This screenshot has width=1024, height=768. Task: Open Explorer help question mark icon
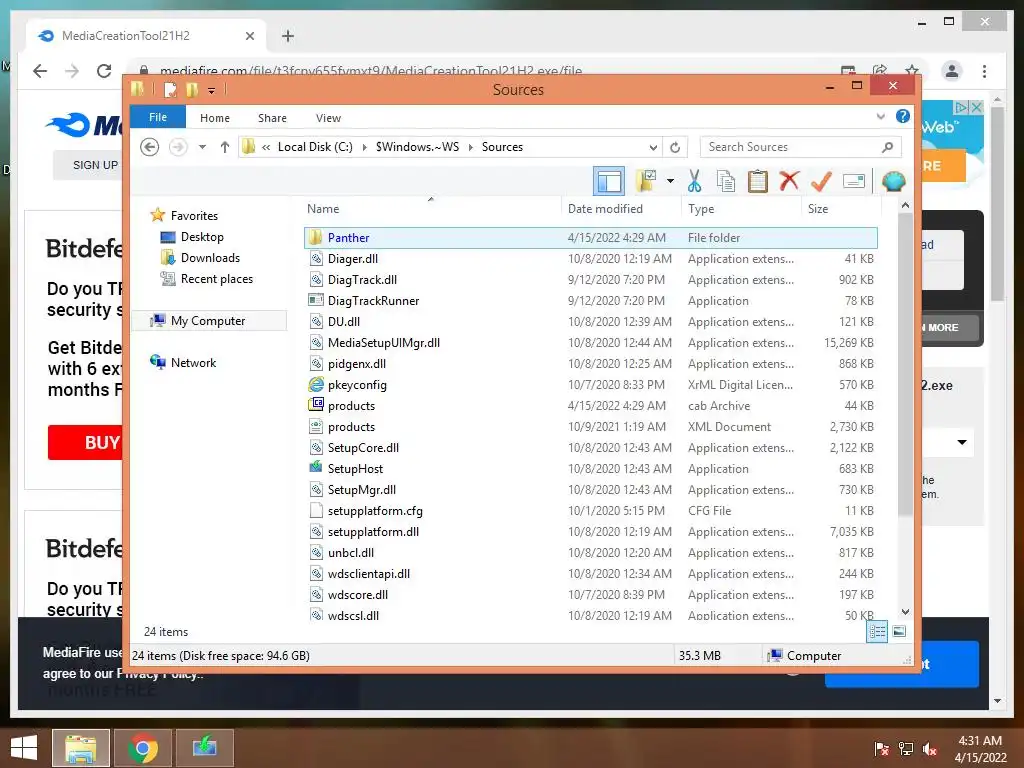(x=903, y=116)
